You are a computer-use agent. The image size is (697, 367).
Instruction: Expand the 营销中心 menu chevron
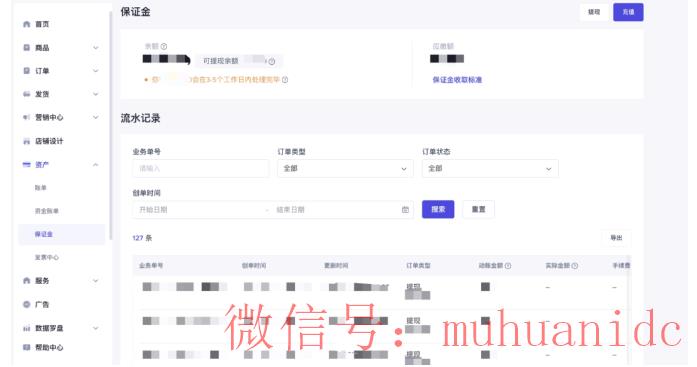tap(96, 117)
